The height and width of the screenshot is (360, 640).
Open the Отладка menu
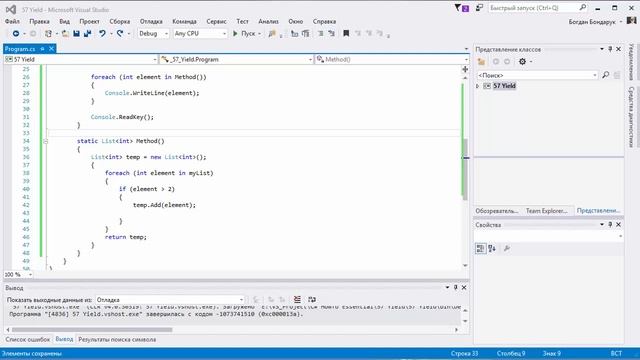(x=151, y=21)
